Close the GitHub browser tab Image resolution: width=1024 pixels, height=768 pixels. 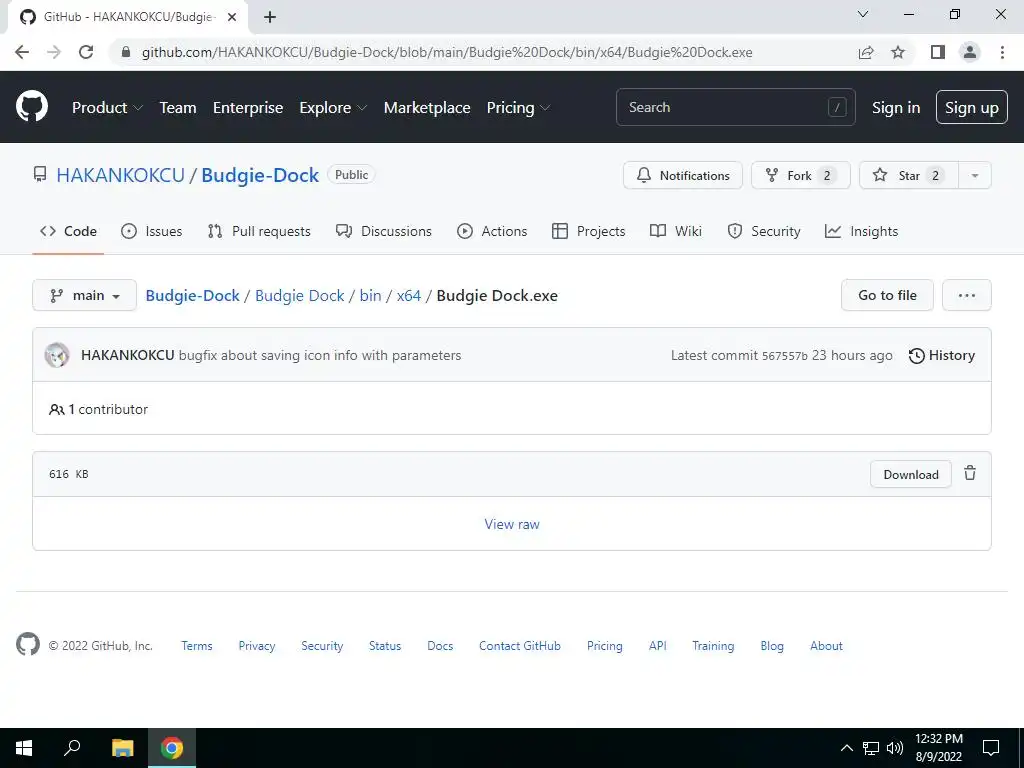click(x=232, y=17)
